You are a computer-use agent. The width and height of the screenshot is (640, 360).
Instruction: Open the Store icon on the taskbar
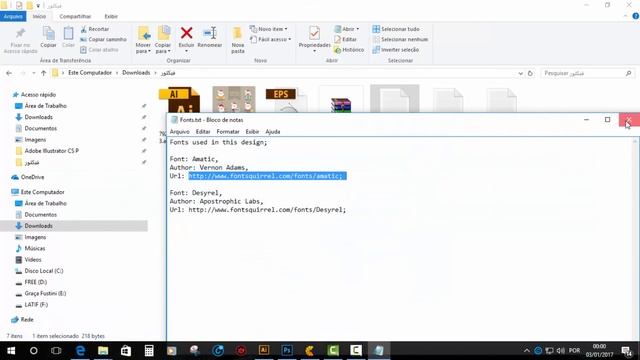click(x=126, y=350)
